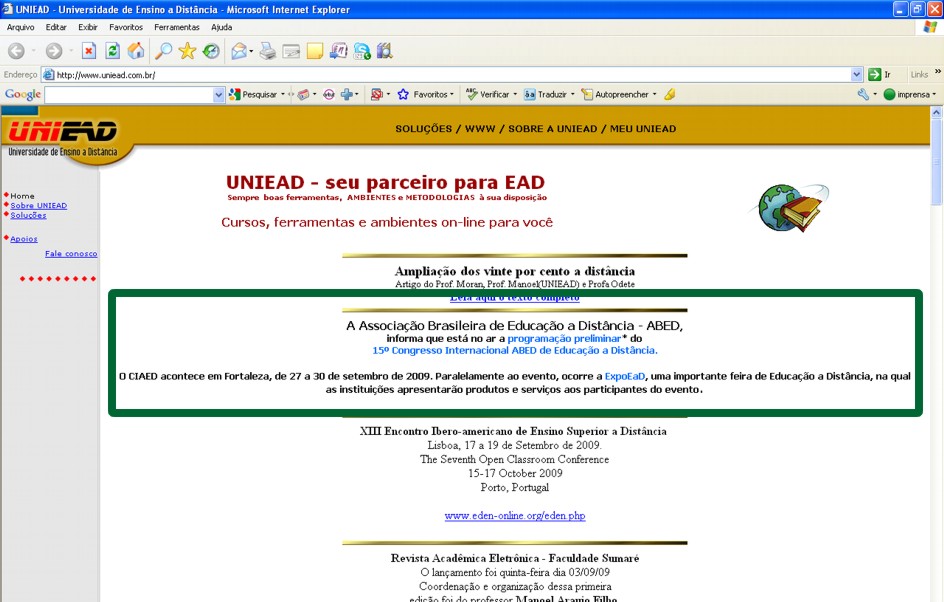Viewport: 944px width, 602px height.
Task: Click the Google logo on toolbar
Action: (23, 94)
